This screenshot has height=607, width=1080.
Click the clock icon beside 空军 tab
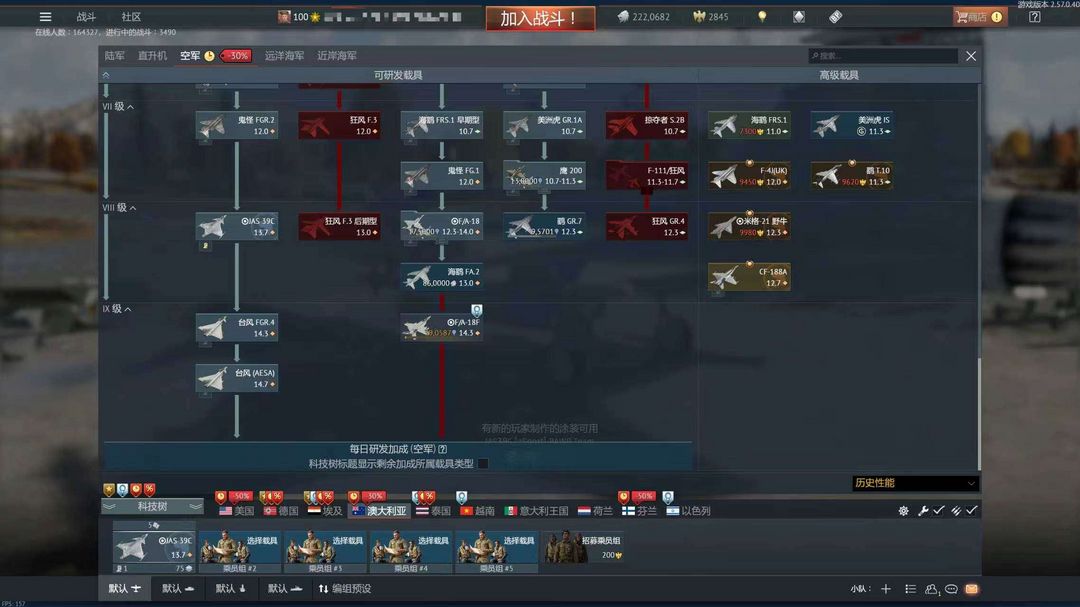(x=209, y=56)
